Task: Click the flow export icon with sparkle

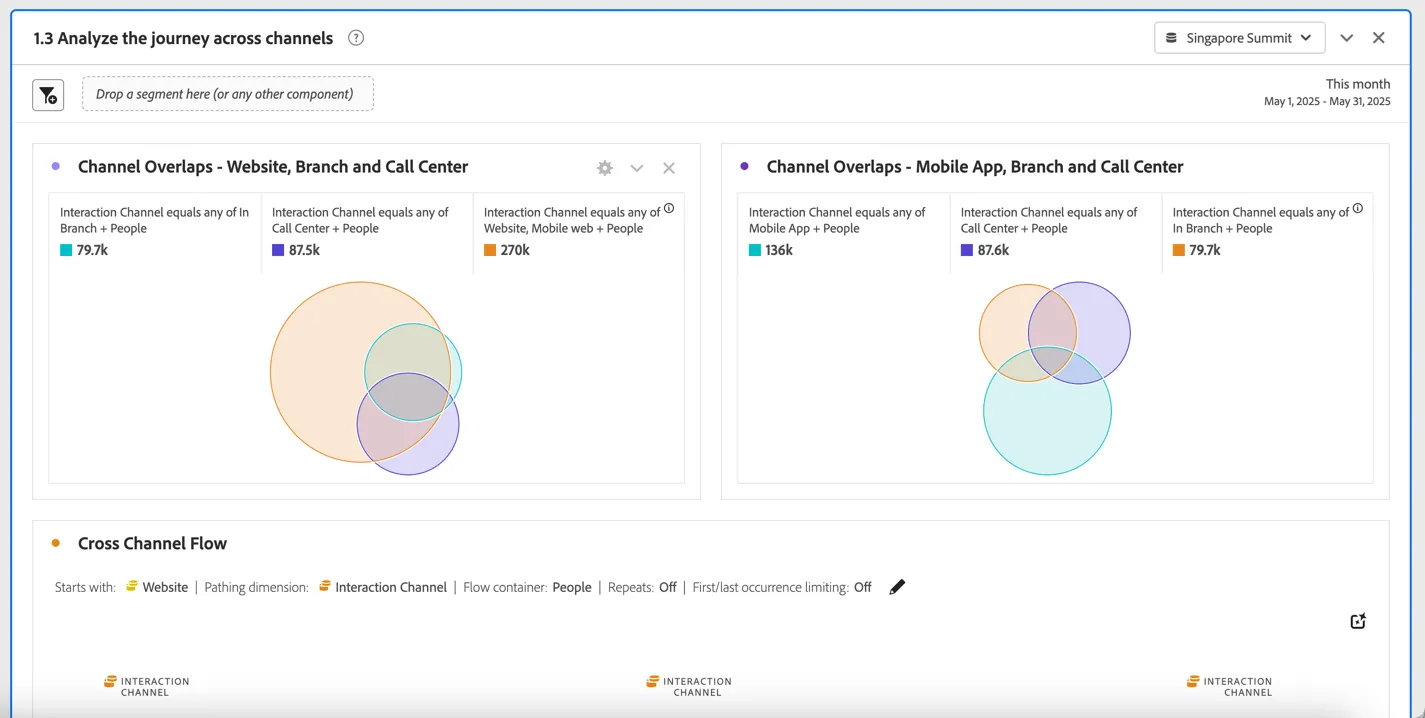Action: click(1358, 621)
